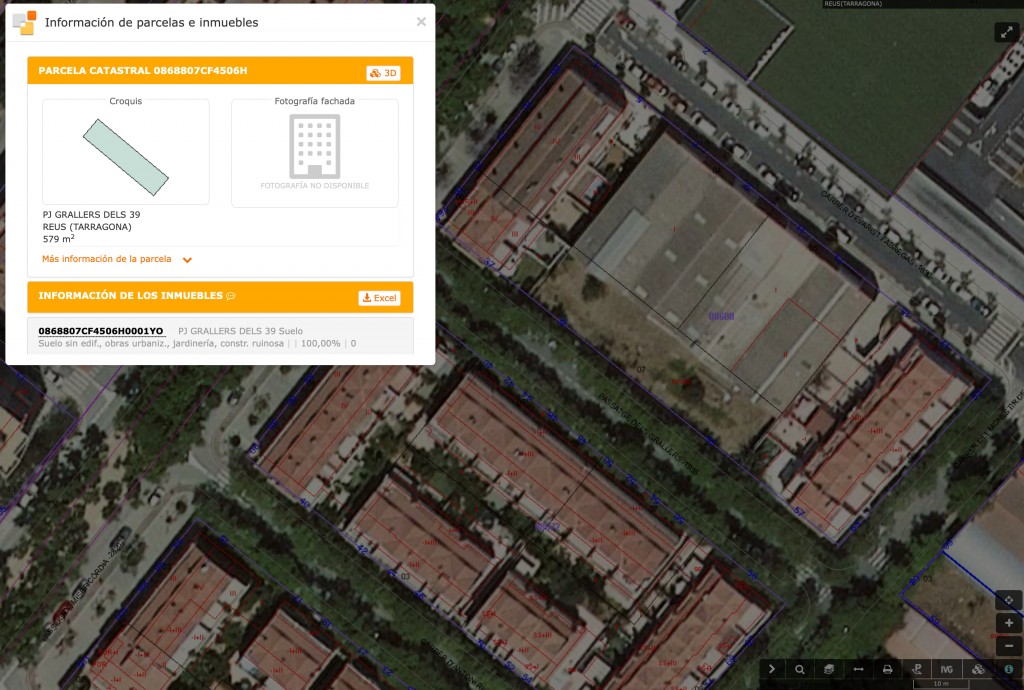This screenshot has height=690, width=1024.
Task: Open the search tool in the map toolbar
Action: point(800,668)
